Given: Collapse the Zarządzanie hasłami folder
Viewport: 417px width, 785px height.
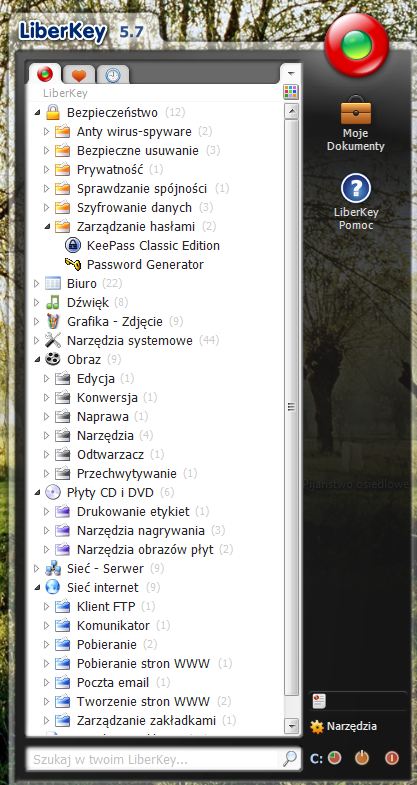Looking at the screenshot, I should click(x=47, y=227).
